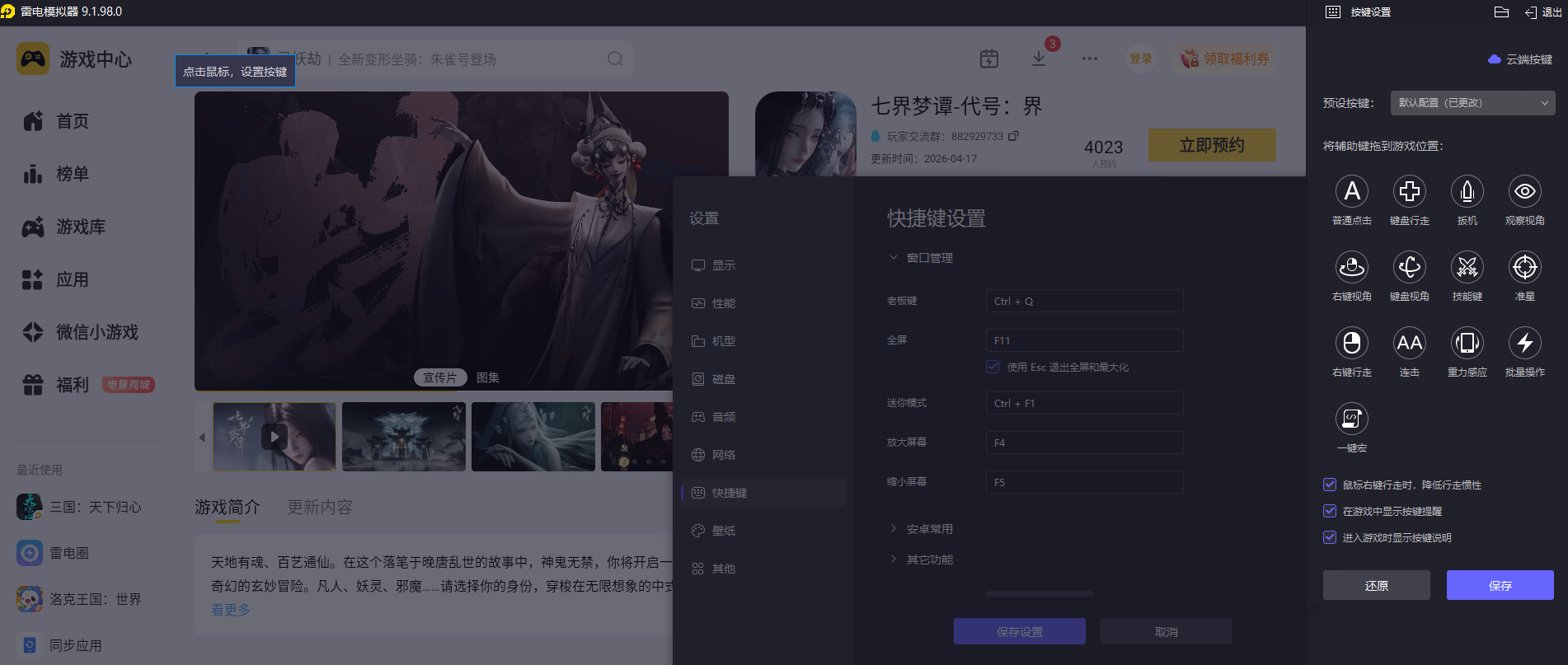1568x665 pixels.
Task: Select the 批量操作 batch operation icon
Action: pyautogui.click(x=1525, y=343)
